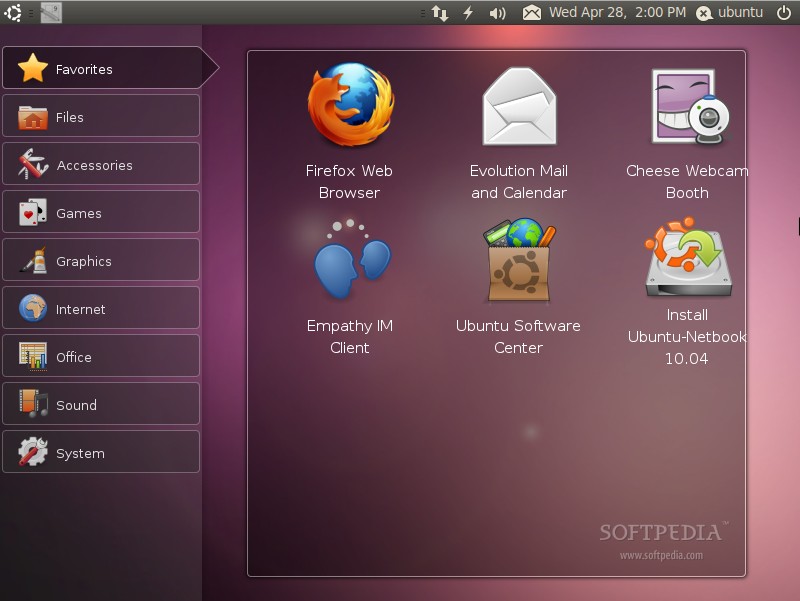Click the battery power indicator icon
The image size is (800, 601).
click(468, 12)
